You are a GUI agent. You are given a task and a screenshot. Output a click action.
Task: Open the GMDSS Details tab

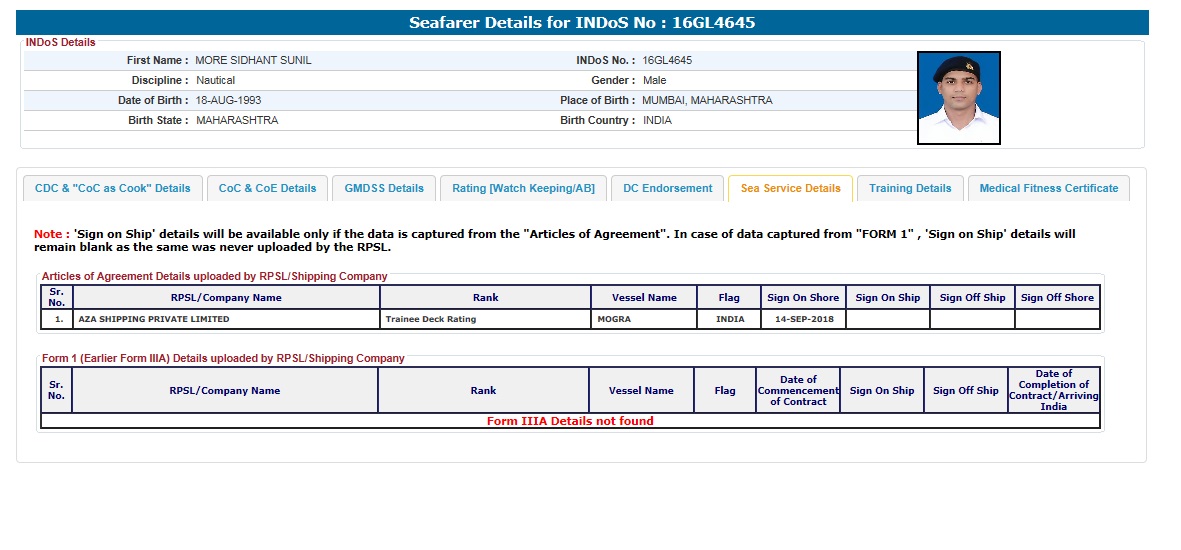click(384, 188)
